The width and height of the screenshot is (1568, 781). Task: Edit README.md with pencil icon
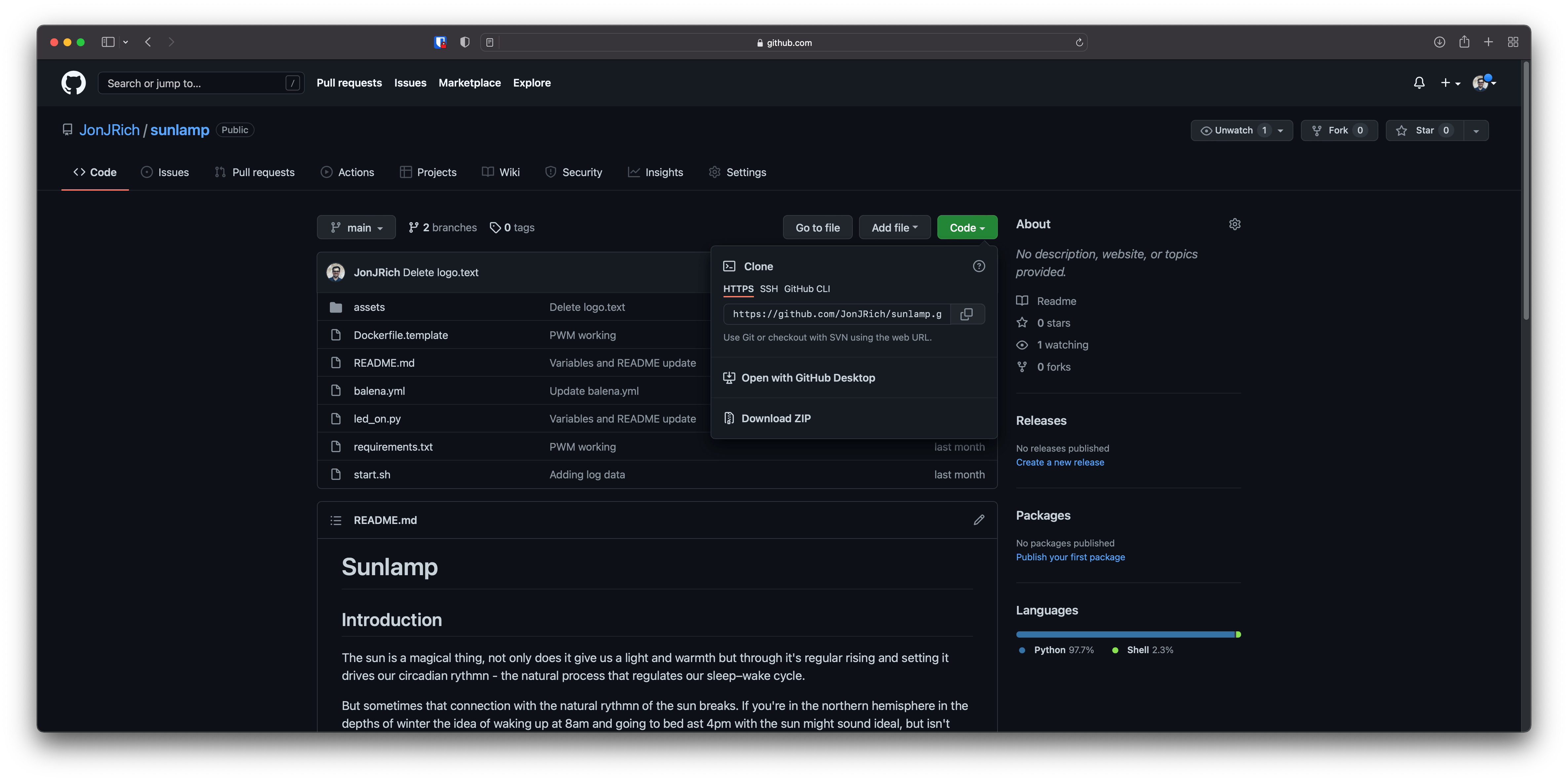tap(979, 520)
